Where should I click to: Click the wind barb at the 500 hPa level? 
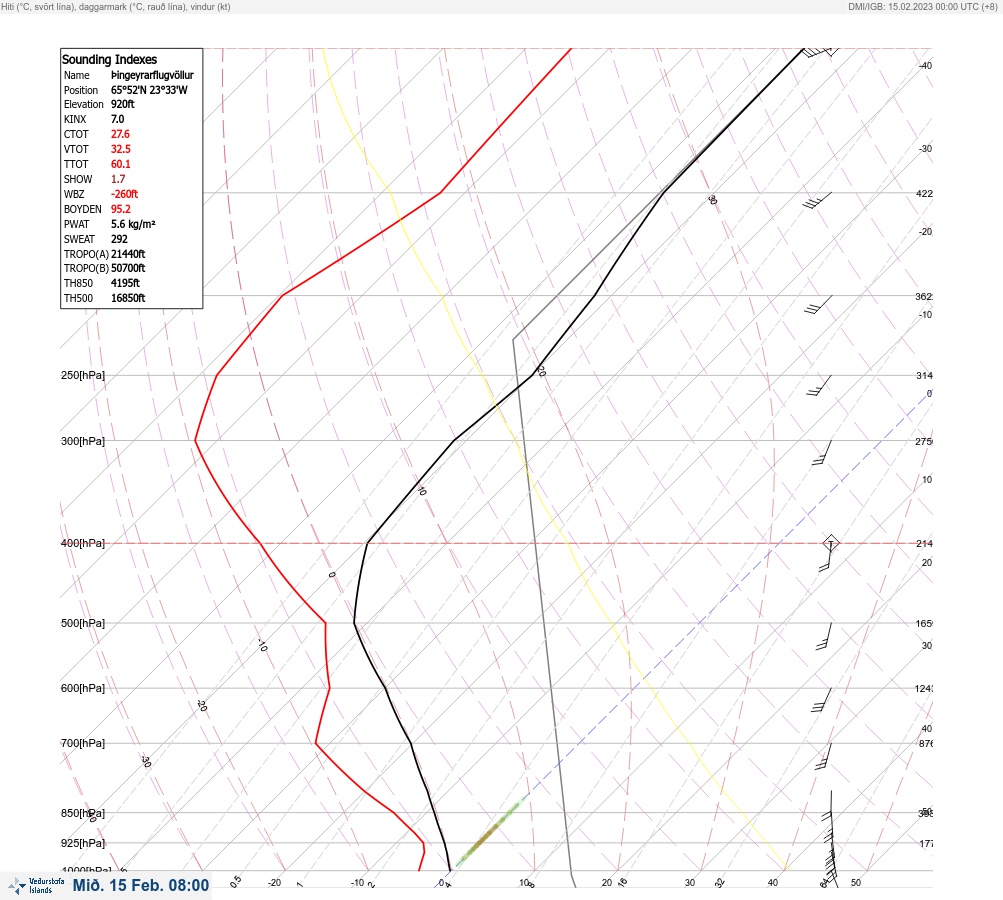pos(825,636)
